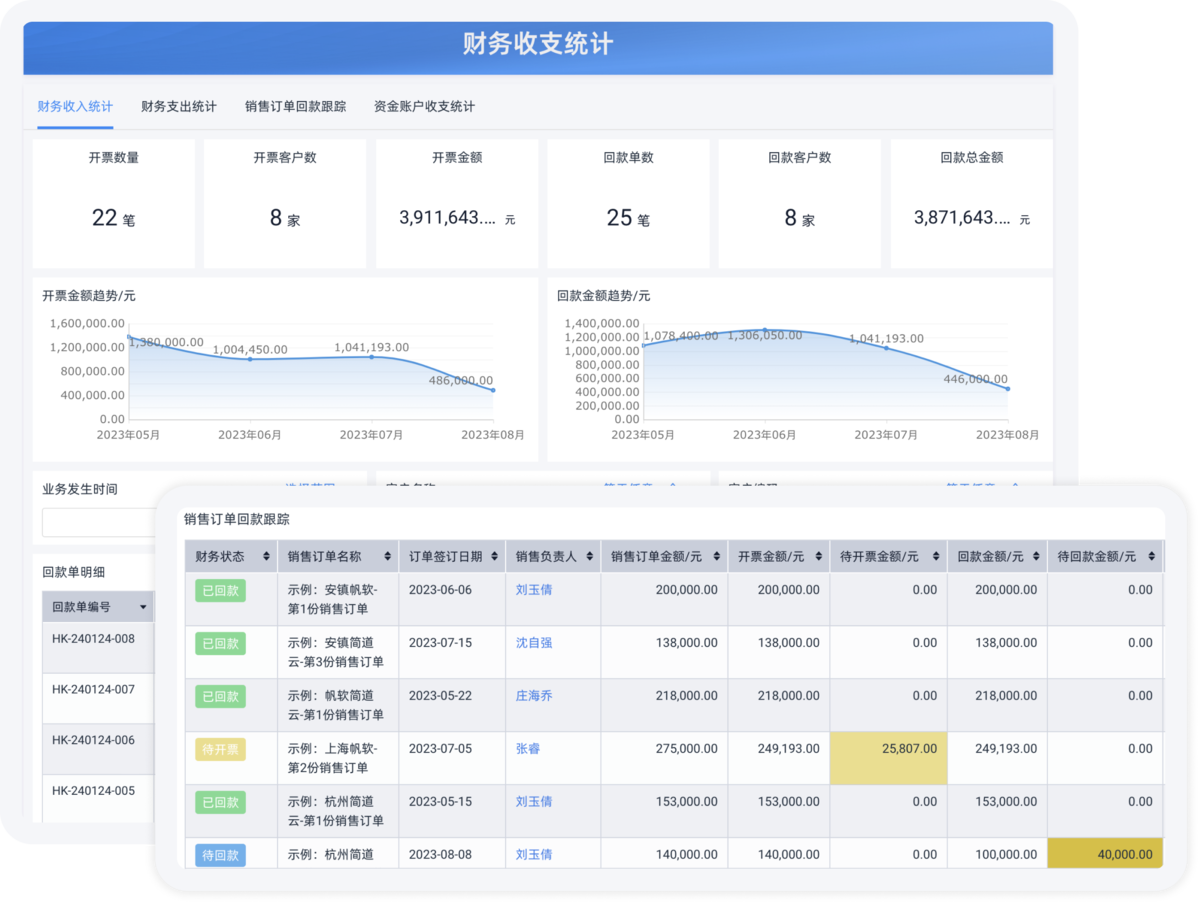Click the 486,000.00 point on 开票金额趋势 chart
Screen dimensions: 1200x904
click(493, 390)
